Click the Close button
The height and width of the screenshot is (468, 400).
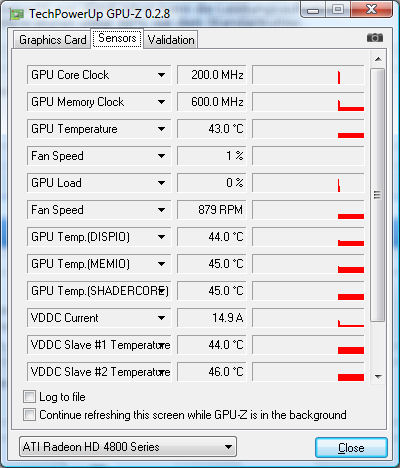coord(351,448)
